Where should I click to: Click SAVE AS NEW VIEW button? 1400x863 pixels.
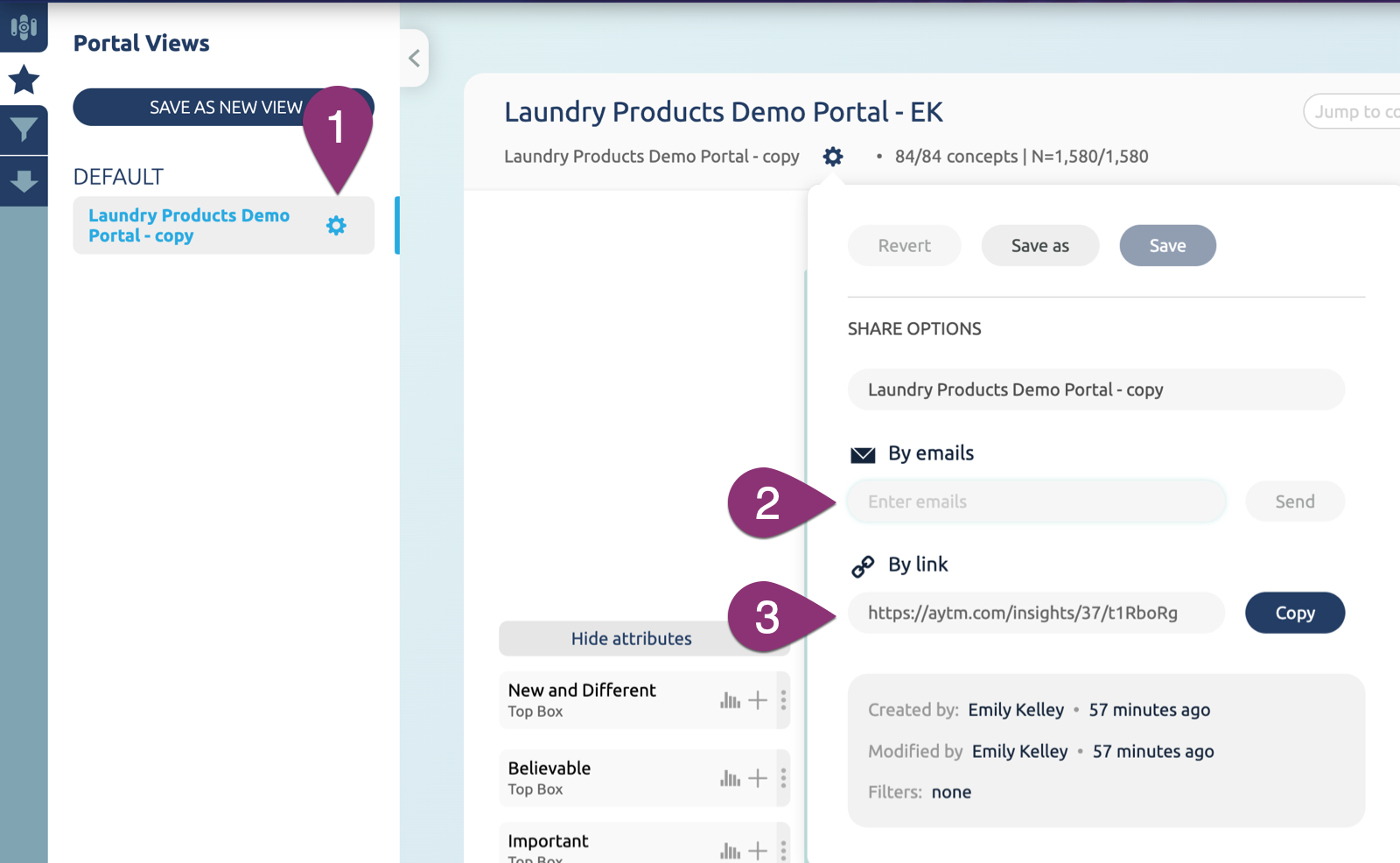point(223,107)
